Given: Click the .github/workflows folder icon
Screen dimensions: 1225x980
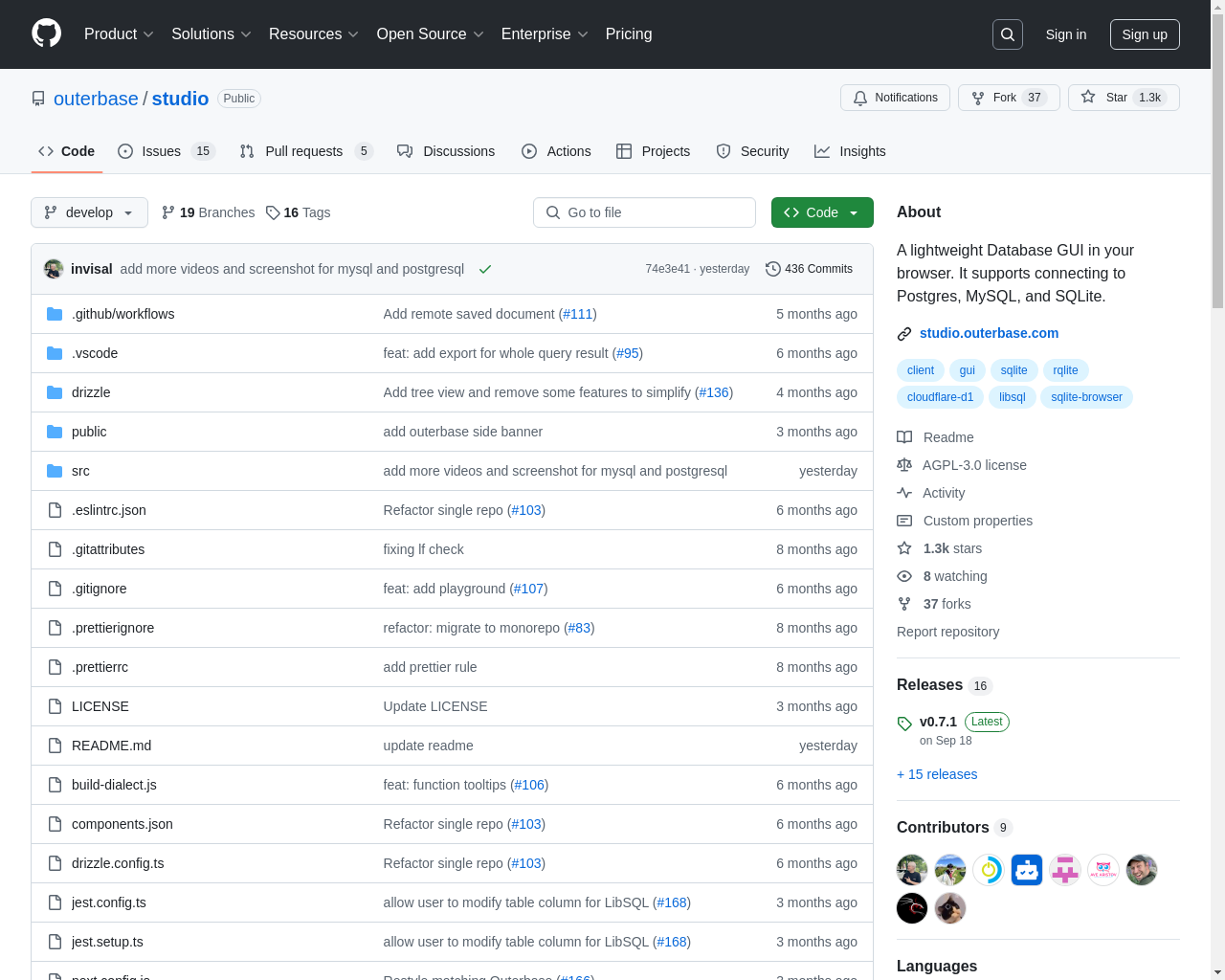Looking at the screenshot, I should pyautogui.click(x=55, y=314).
